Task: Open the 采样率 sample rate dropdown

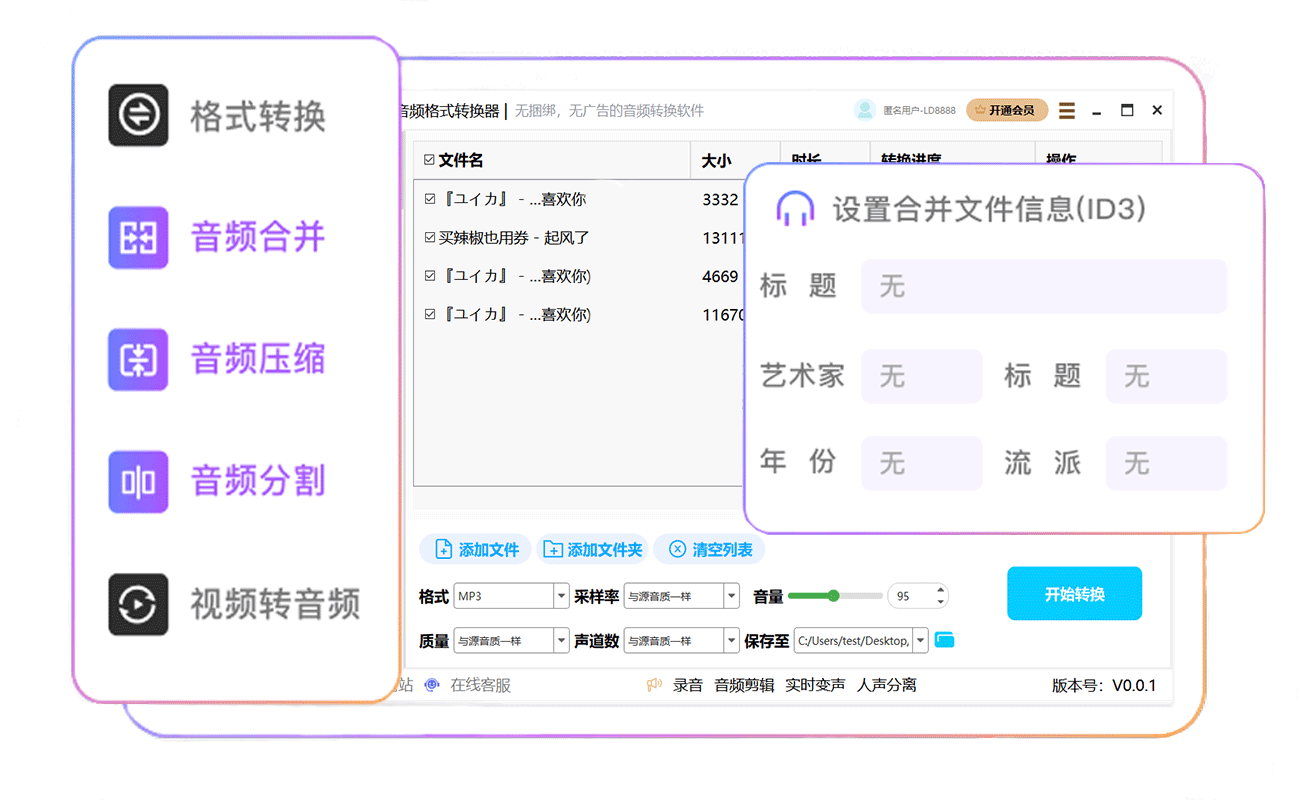Action: (732, 596)
